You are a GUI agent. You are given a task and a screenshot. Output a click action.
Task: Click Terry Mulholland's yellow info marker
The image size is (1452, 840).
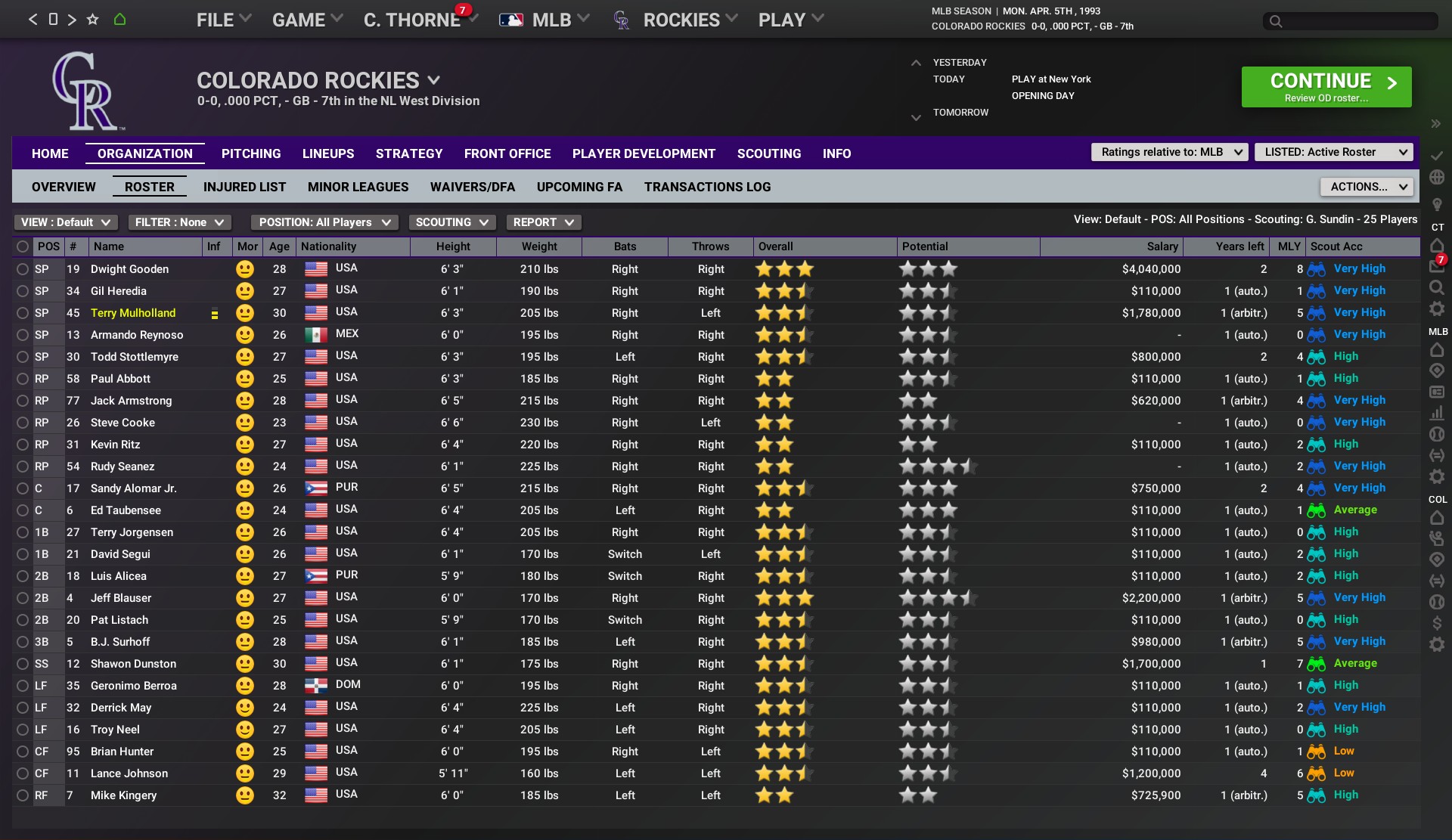click(215, 315)
